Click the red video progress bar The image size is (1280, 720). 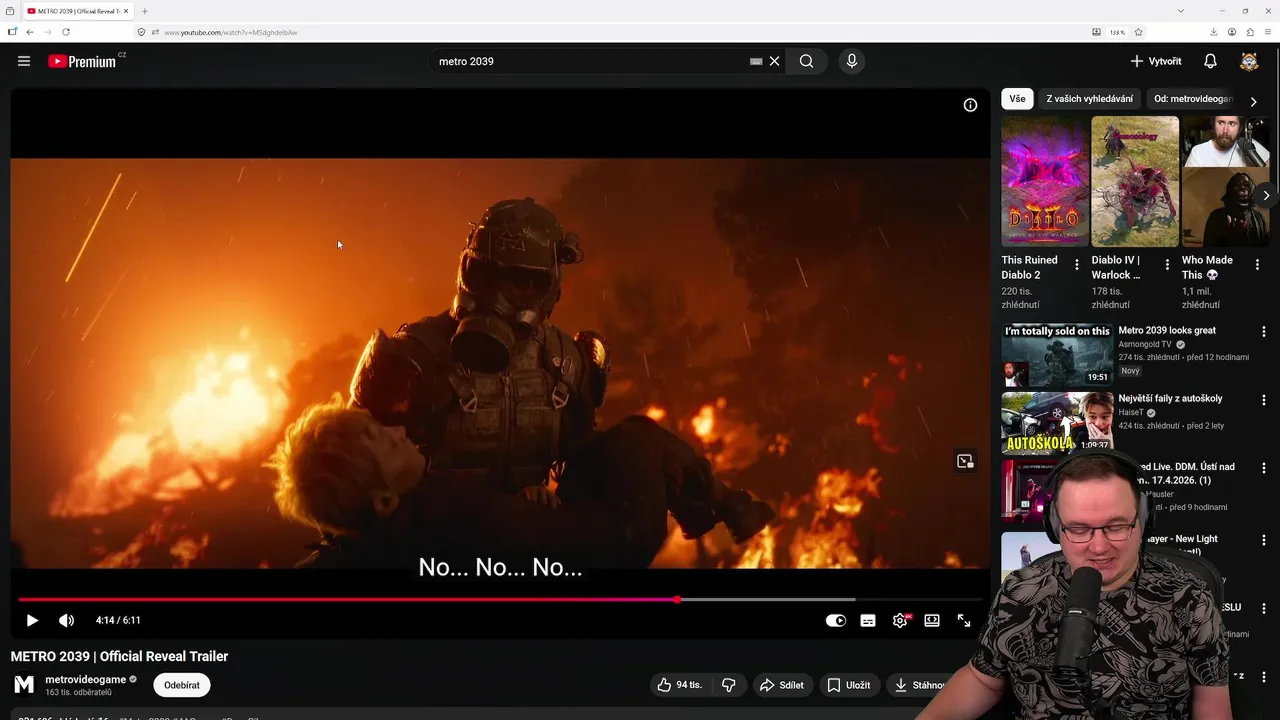347,600
